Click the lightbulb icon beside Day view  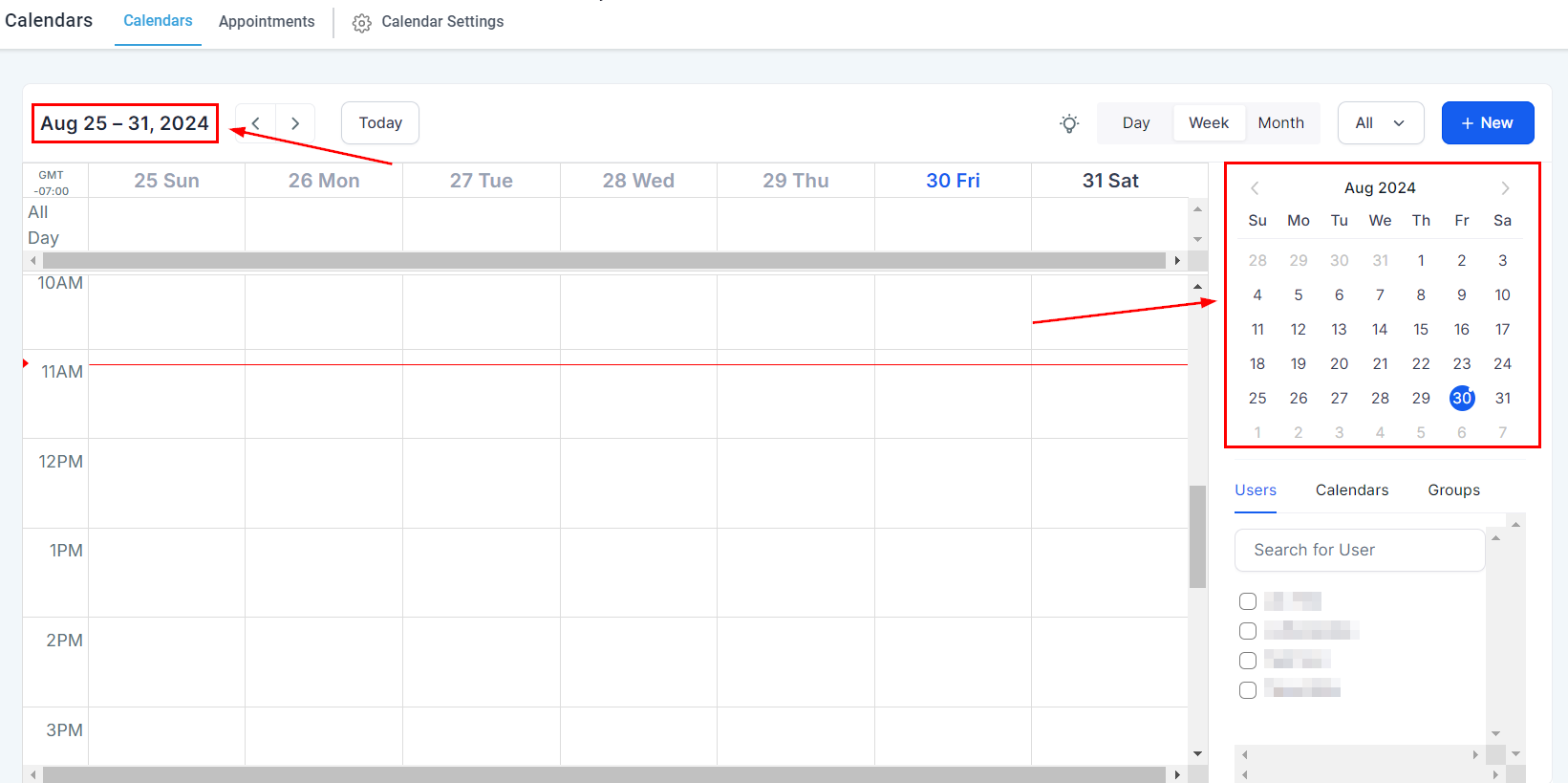pos(1069,123)
